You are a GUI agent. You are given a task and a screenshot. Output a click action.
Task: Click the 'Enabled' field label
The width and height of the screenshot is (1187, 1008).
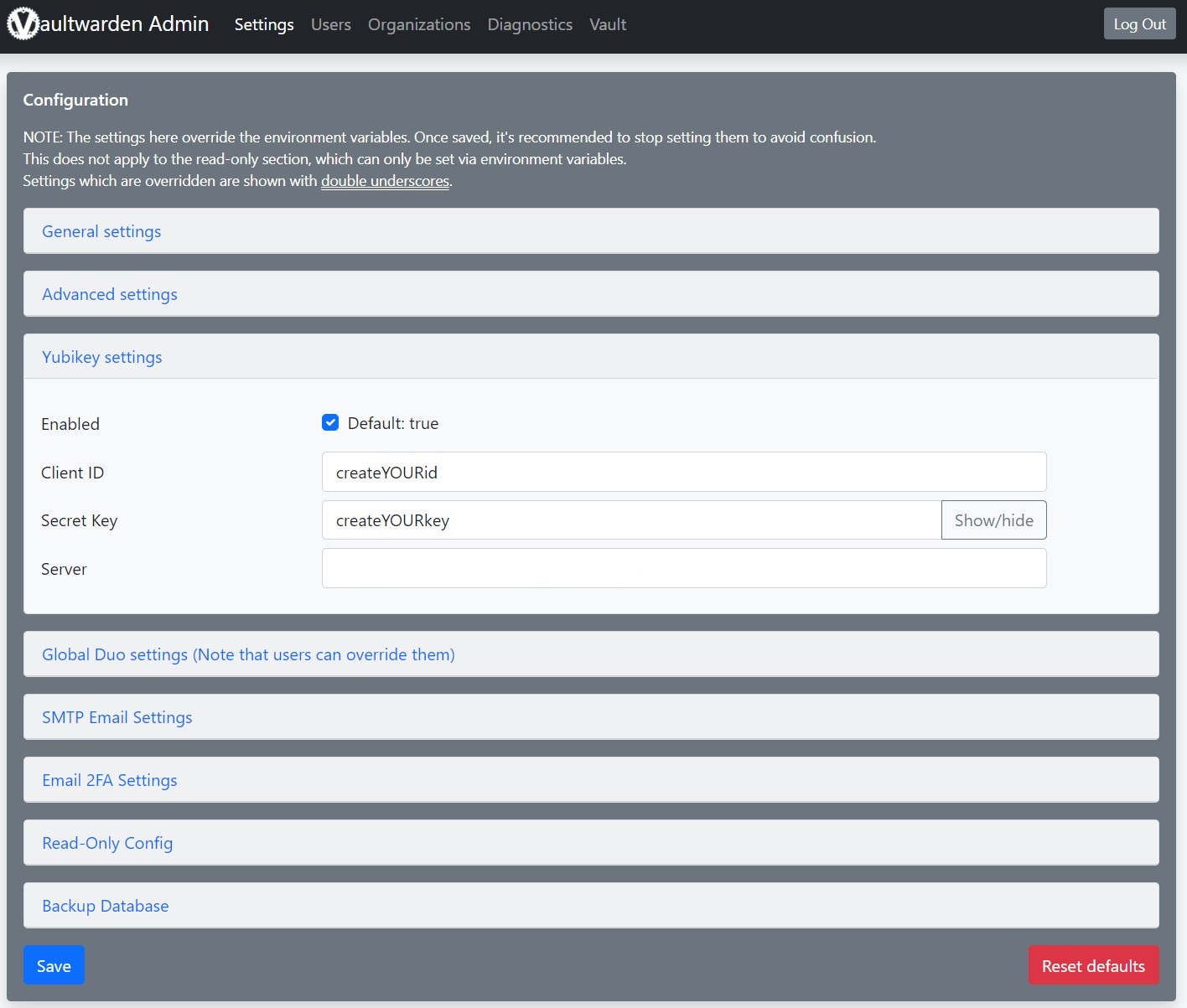click(70, 424)
